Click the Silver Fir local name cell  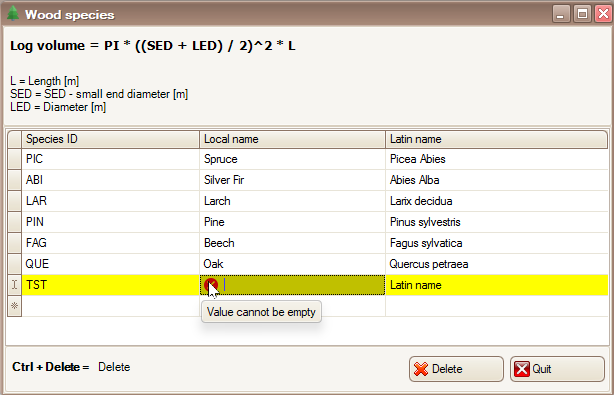pos(293,180)
